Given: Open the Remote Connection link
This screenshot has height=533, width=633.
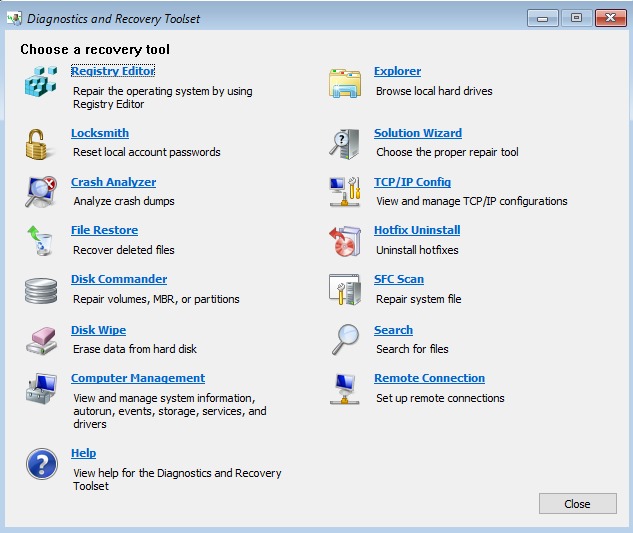Looking at the screenshot, I should click(x=430, y=378).
